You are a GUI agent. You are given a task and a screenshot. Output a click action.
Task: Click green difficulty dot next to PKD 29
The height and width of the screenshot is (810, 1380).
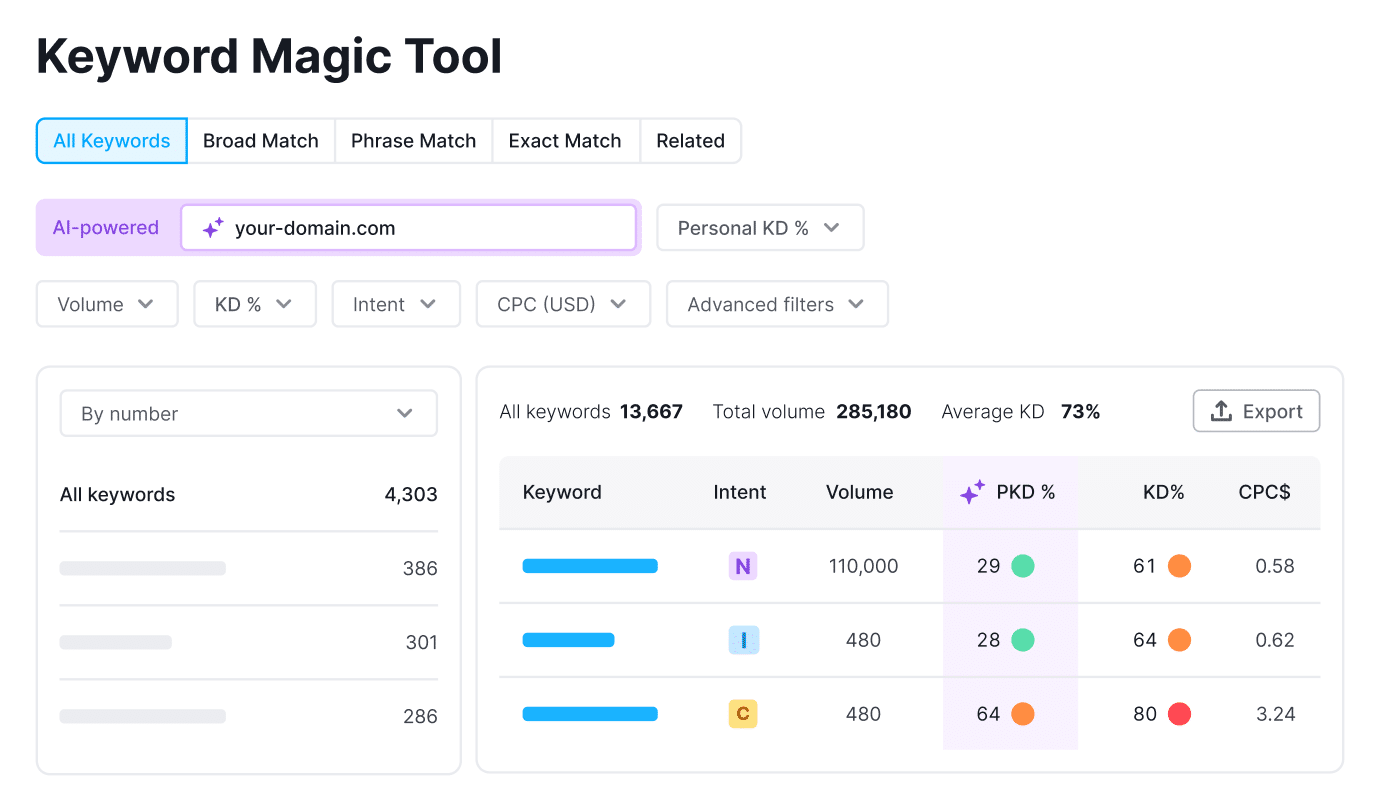[1022, 566]
